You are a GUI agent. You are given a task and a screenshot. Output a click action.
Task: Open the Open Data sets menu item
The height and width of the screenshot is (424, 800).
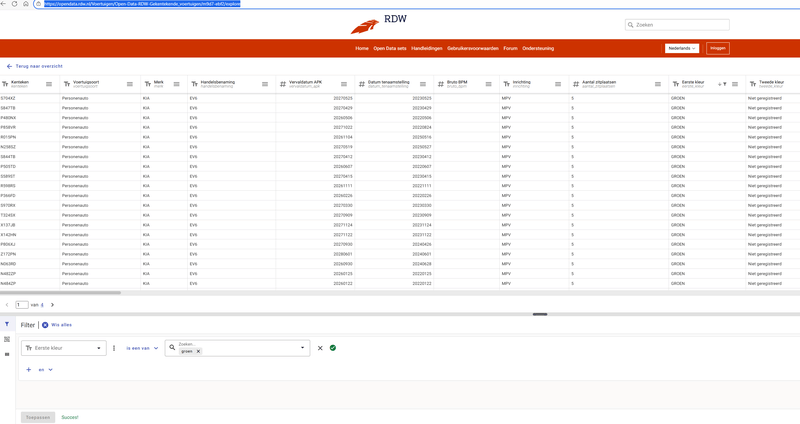[390, 48]
